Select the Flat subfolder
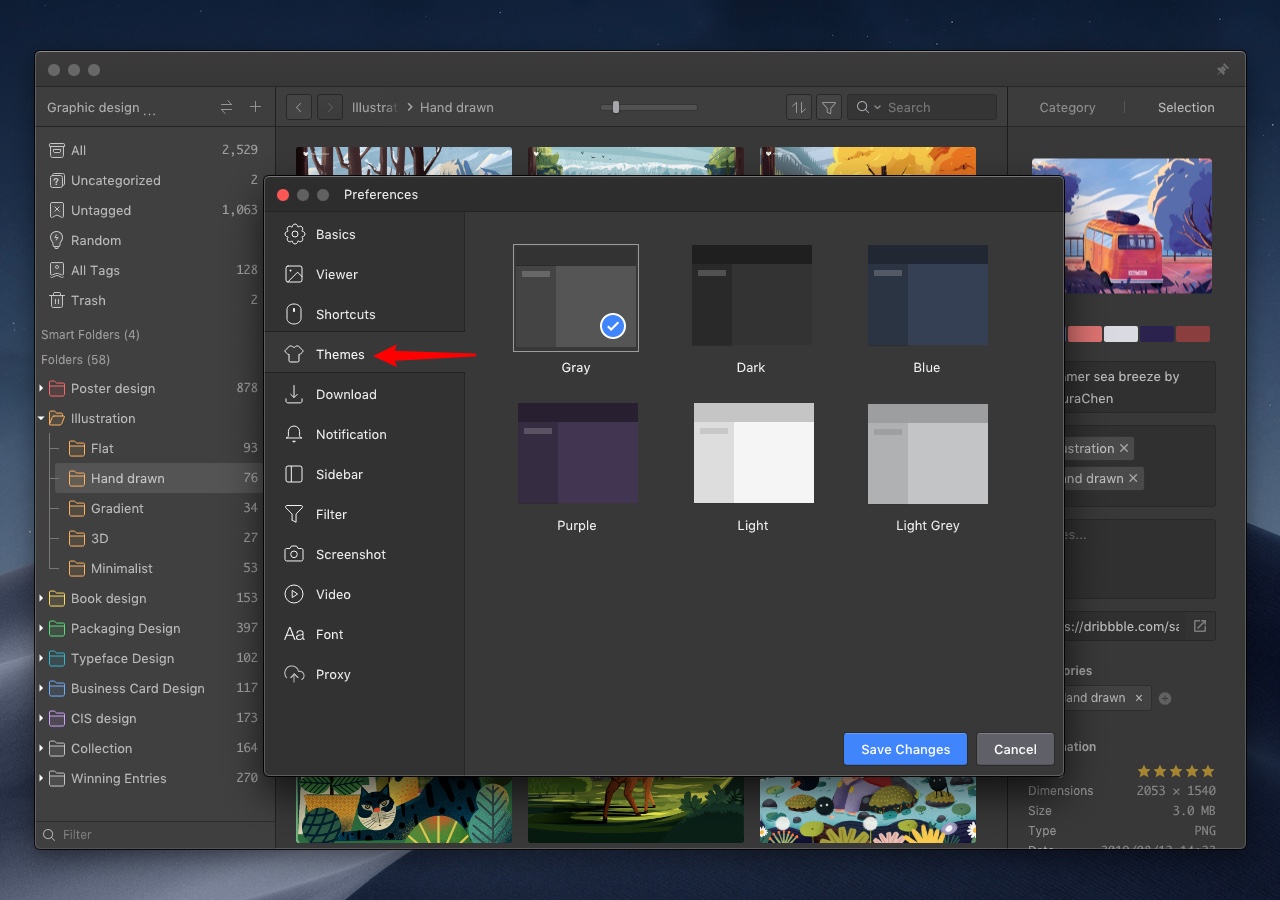 click(159, 448)
